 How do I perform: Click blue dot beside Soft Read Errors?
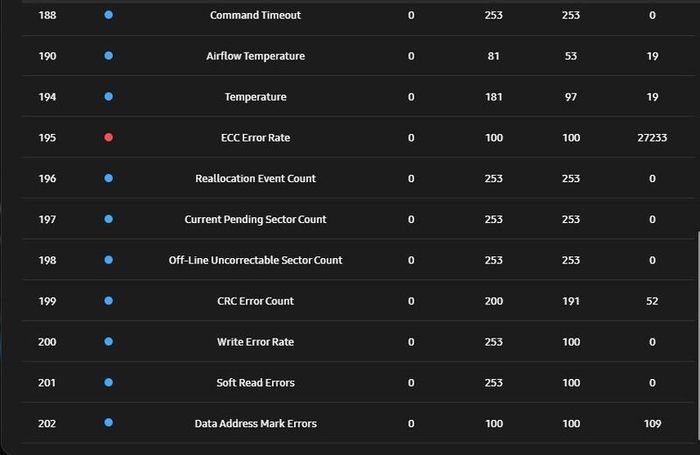(108, 382)
